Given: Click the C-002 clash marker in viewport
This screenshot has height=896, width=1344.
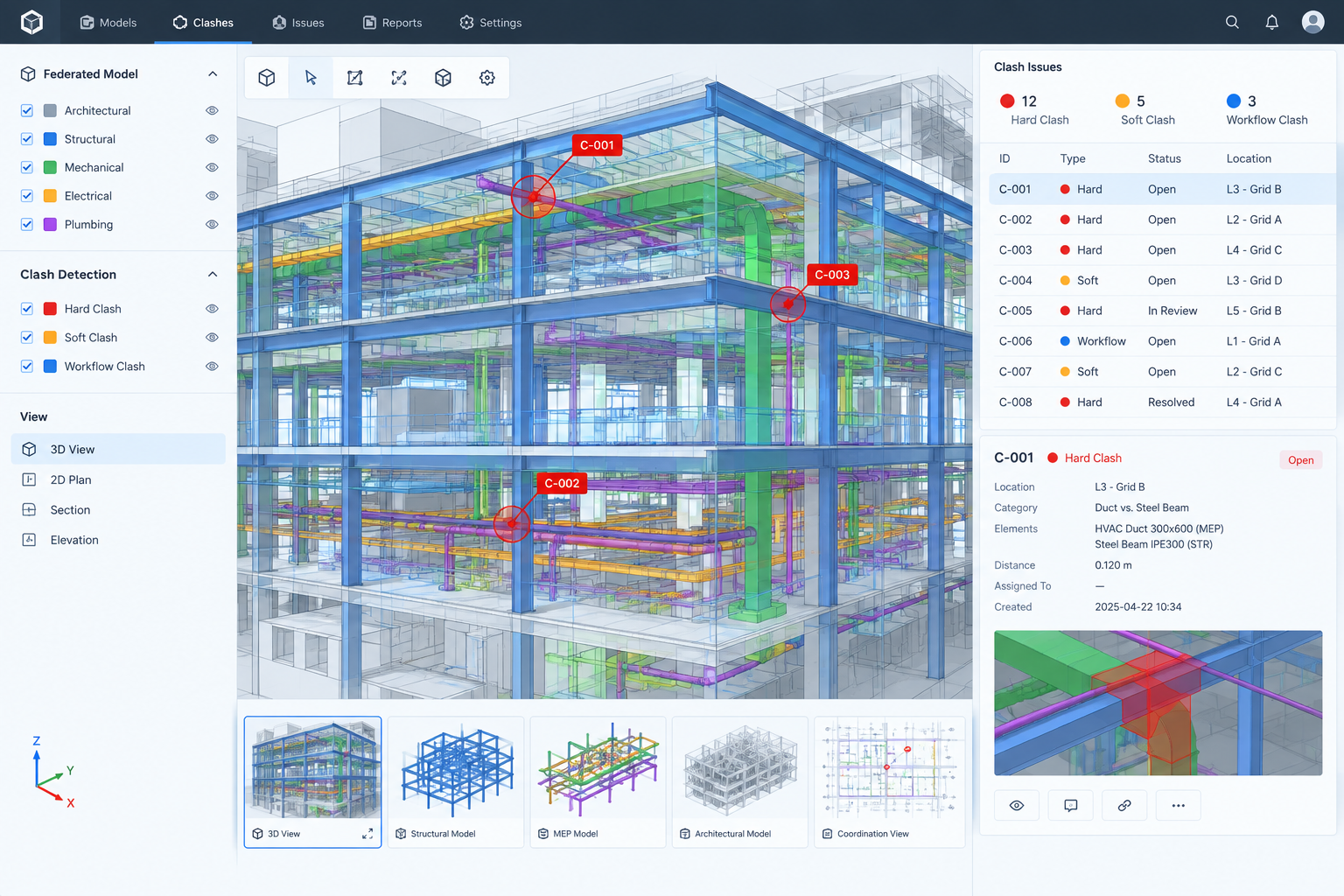Looking at the screenshot, I should (512, 524).
